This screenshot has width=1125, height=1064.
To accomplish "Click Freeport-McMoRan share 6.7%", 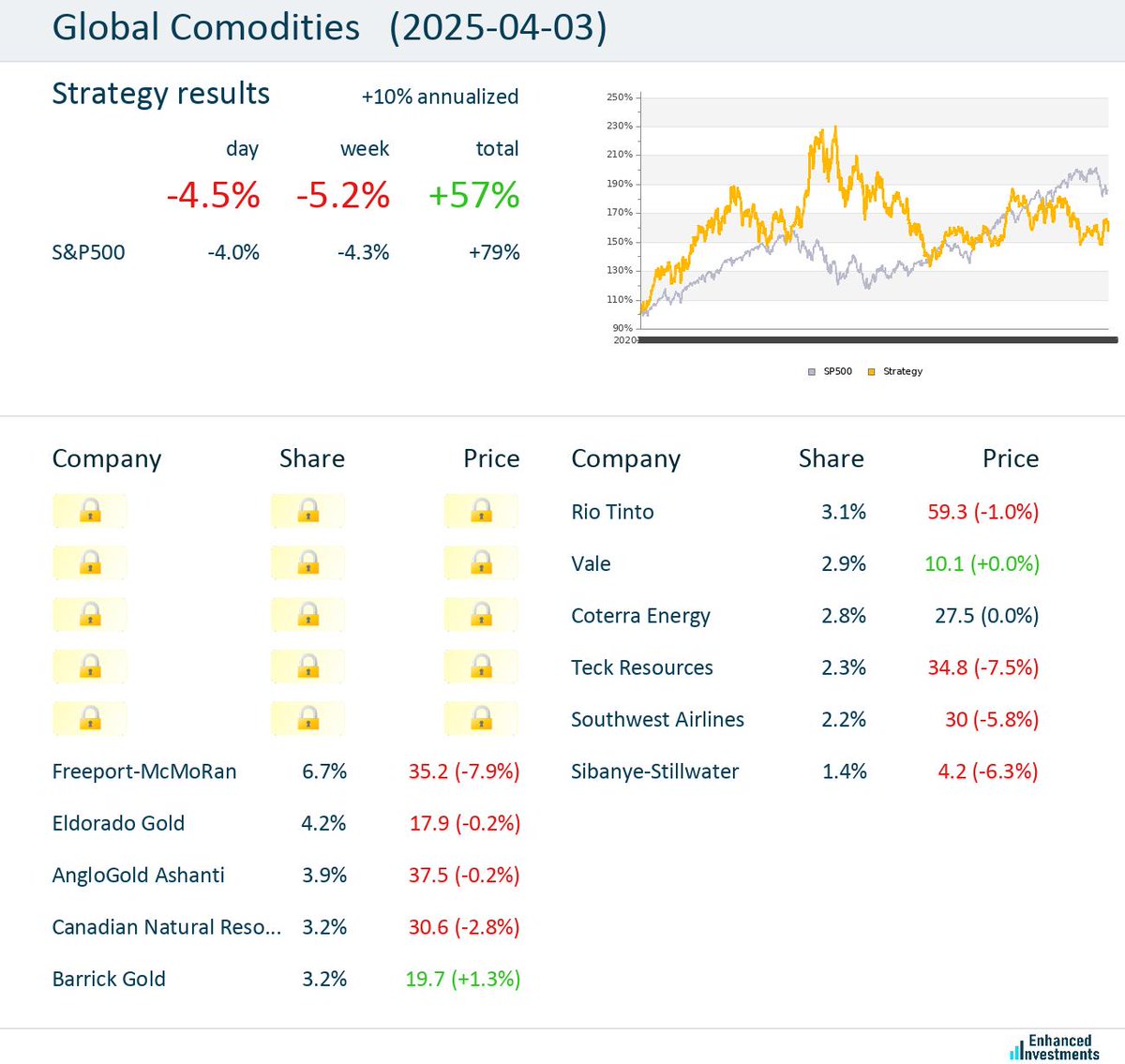I will [x=323, y=772].
